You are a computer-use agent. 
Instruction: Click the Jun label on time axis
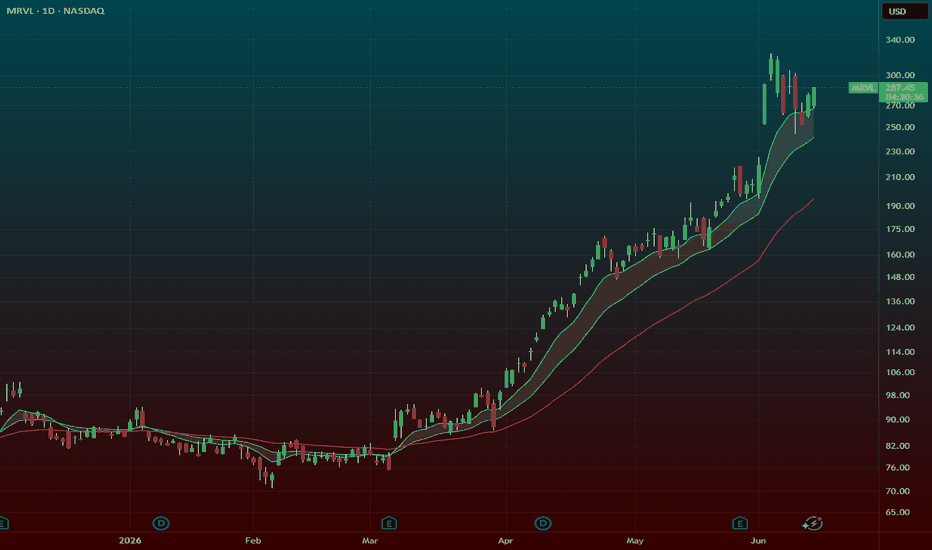point(758,540)
